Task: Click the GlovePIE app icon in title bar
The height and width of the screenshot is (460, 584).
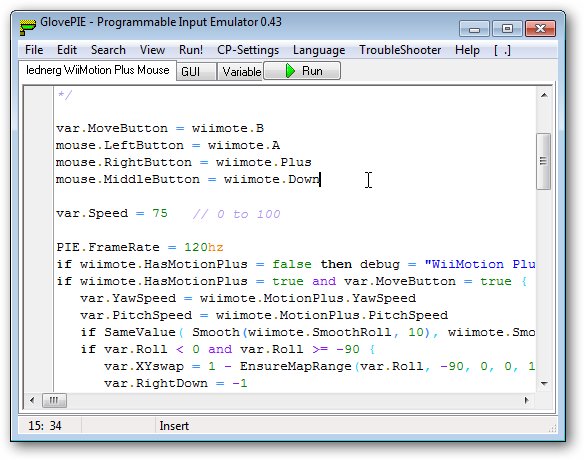Action: click(x=28, y=26)
